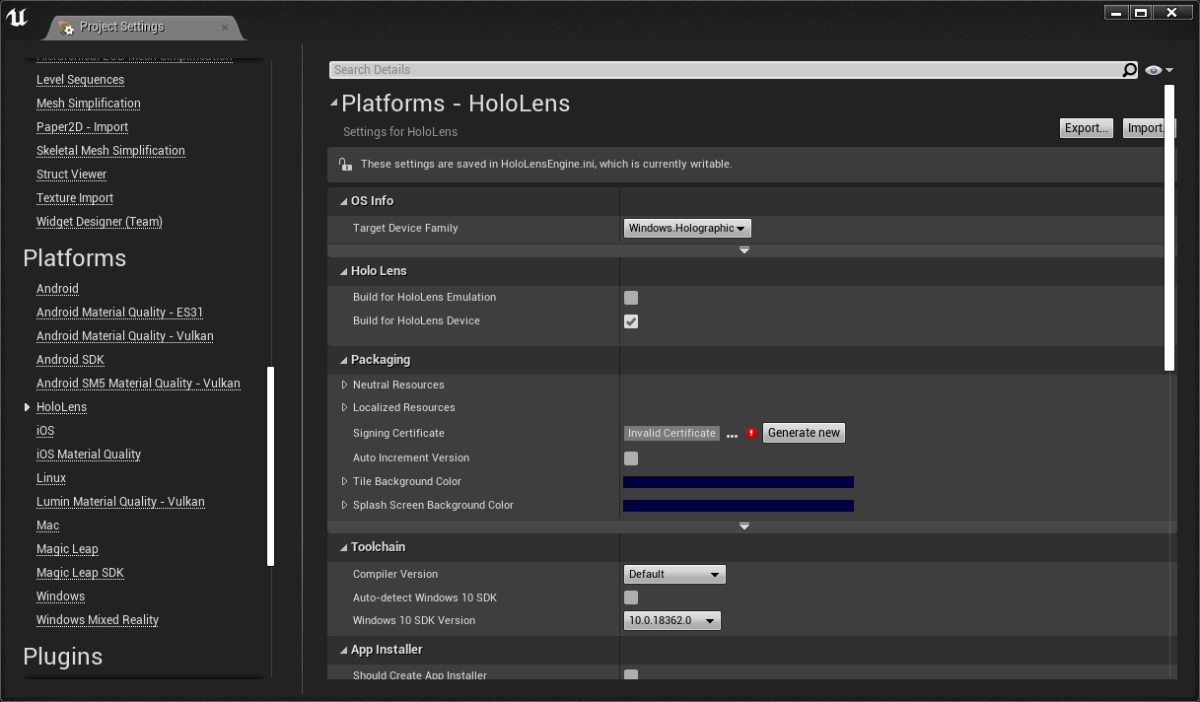Screen dimensions: 1200x702
Task: Select the Android platform
Action: 57,289
